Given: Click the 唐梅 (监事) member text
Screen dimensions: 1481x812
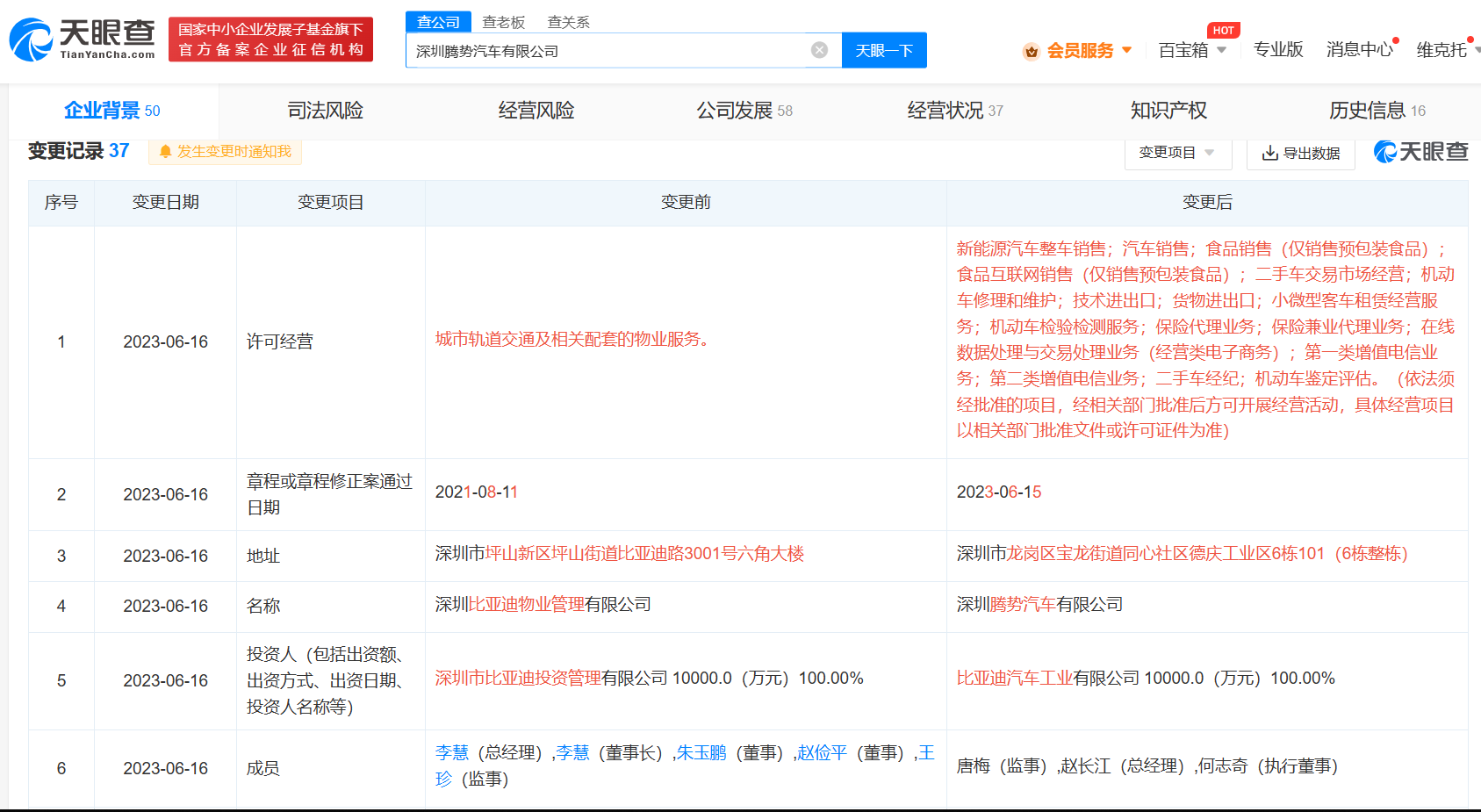Looking at the screenshot, I should pyautogui.click(x=1006, y=766).
